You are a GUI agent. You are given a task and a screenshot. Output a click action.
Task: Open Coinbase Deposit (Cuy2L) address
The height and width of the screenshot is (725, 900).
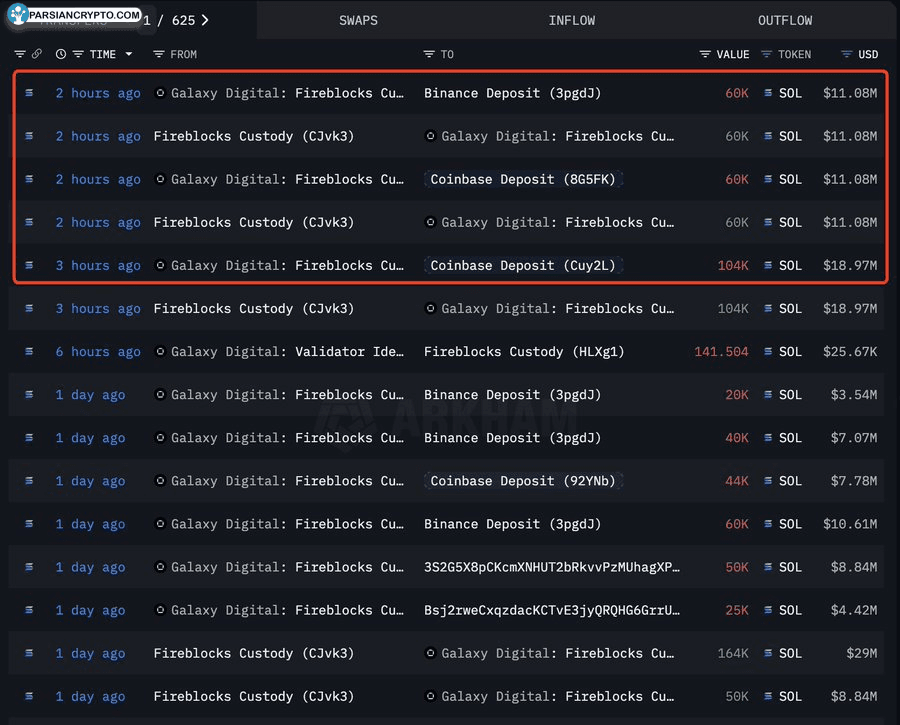click(x=521, y=266)
